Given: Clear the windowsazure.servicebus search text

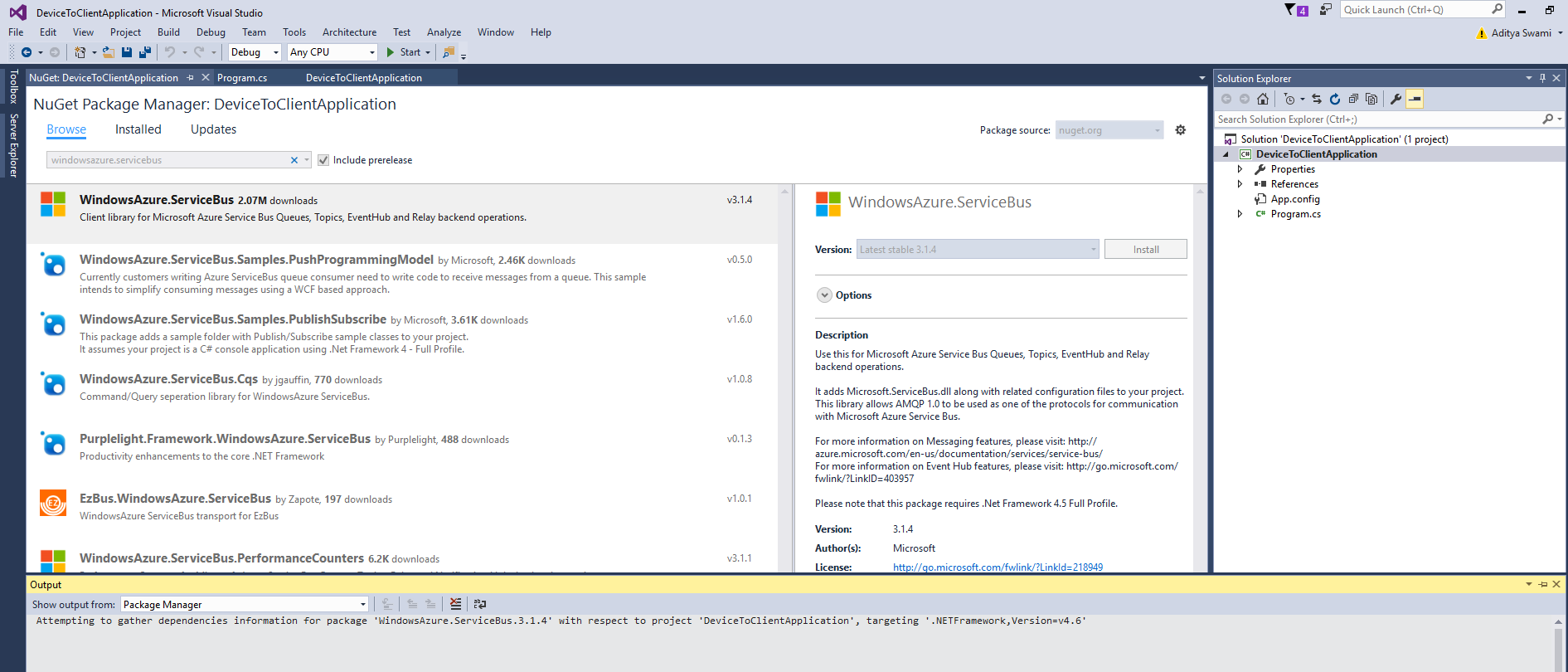Looking at the screenshot, I should tap(294, 160).
